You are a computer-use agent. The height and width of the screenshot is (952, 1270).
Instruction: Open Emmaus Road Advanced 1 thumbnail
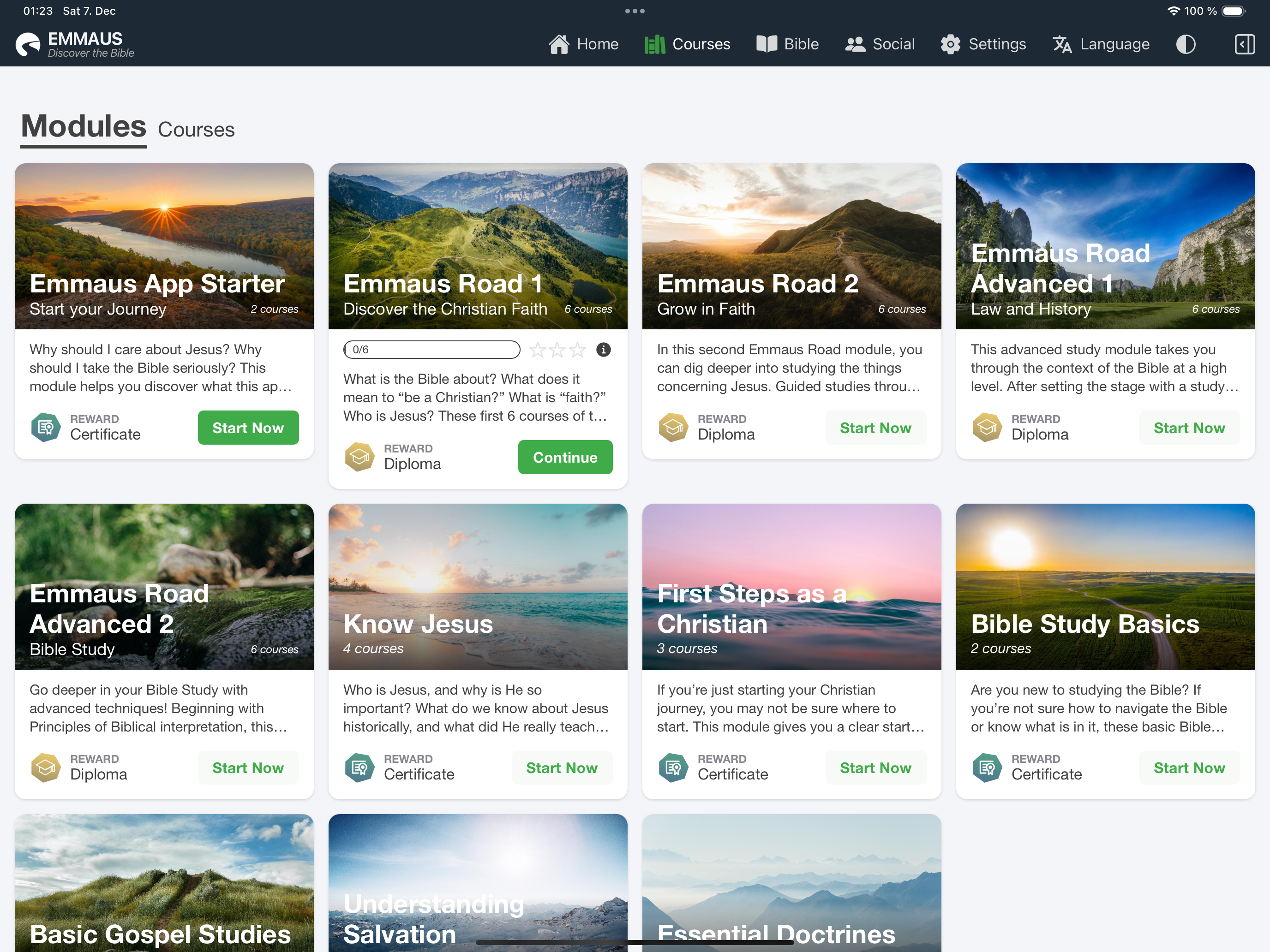1105,246
